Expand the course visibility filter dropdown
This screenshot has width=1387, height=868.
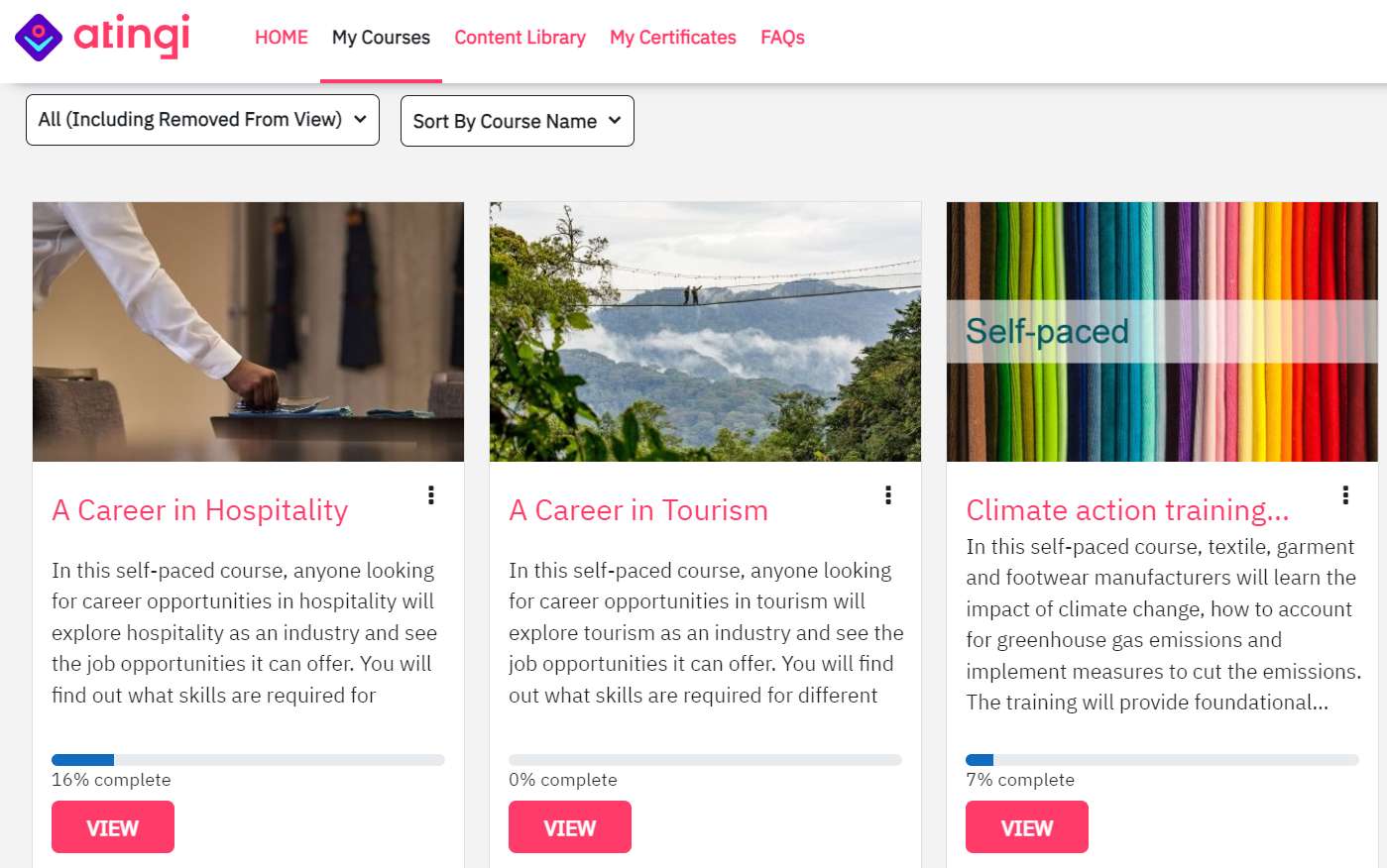coord(202,120)
